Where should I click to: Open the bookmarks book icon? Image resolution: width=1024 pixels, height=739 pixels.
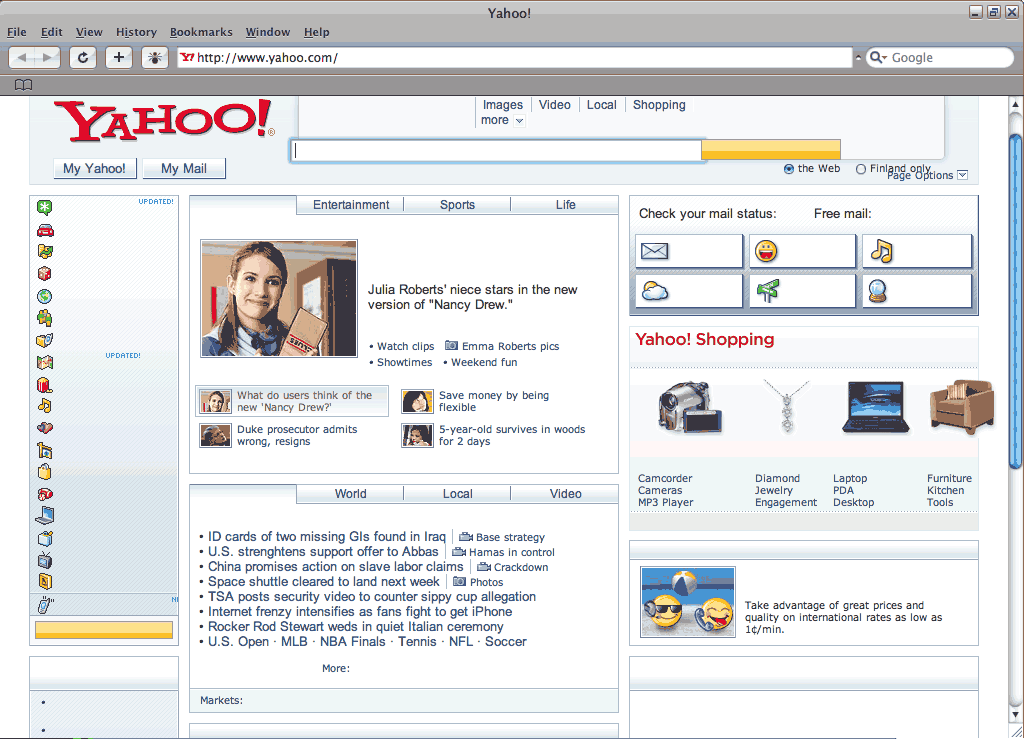(23, 85)
